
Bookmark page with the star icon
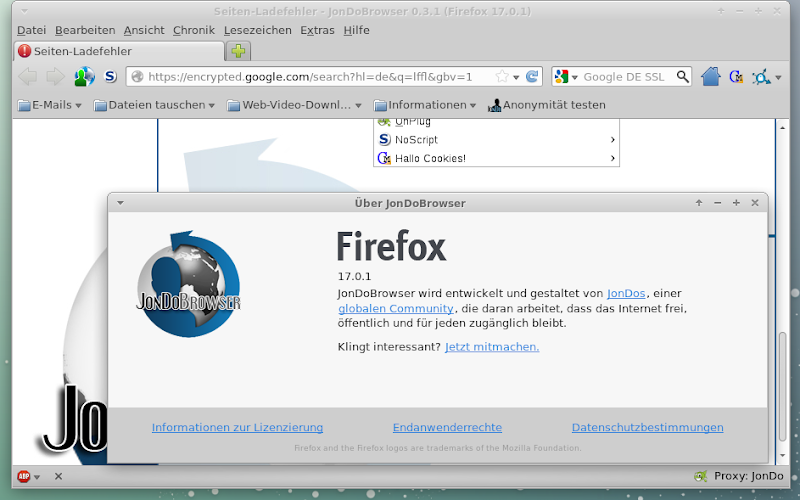pos(502,77)
